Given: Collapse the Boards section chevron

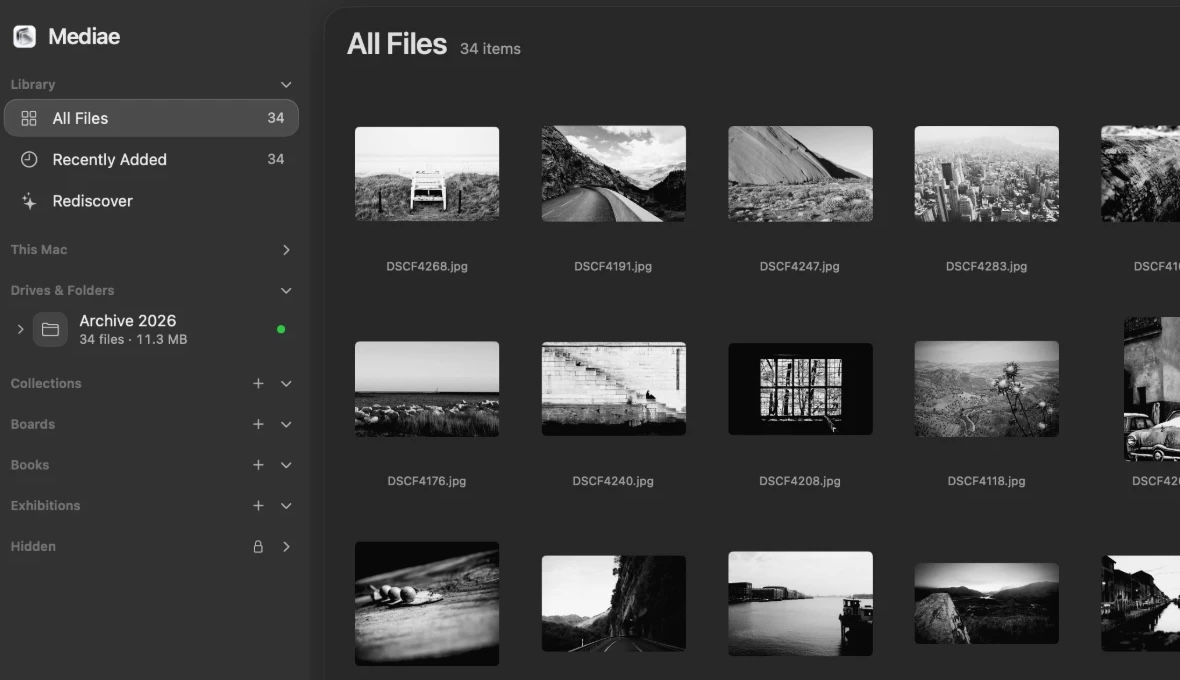Looking at the screenshot, I should (286, 424).
